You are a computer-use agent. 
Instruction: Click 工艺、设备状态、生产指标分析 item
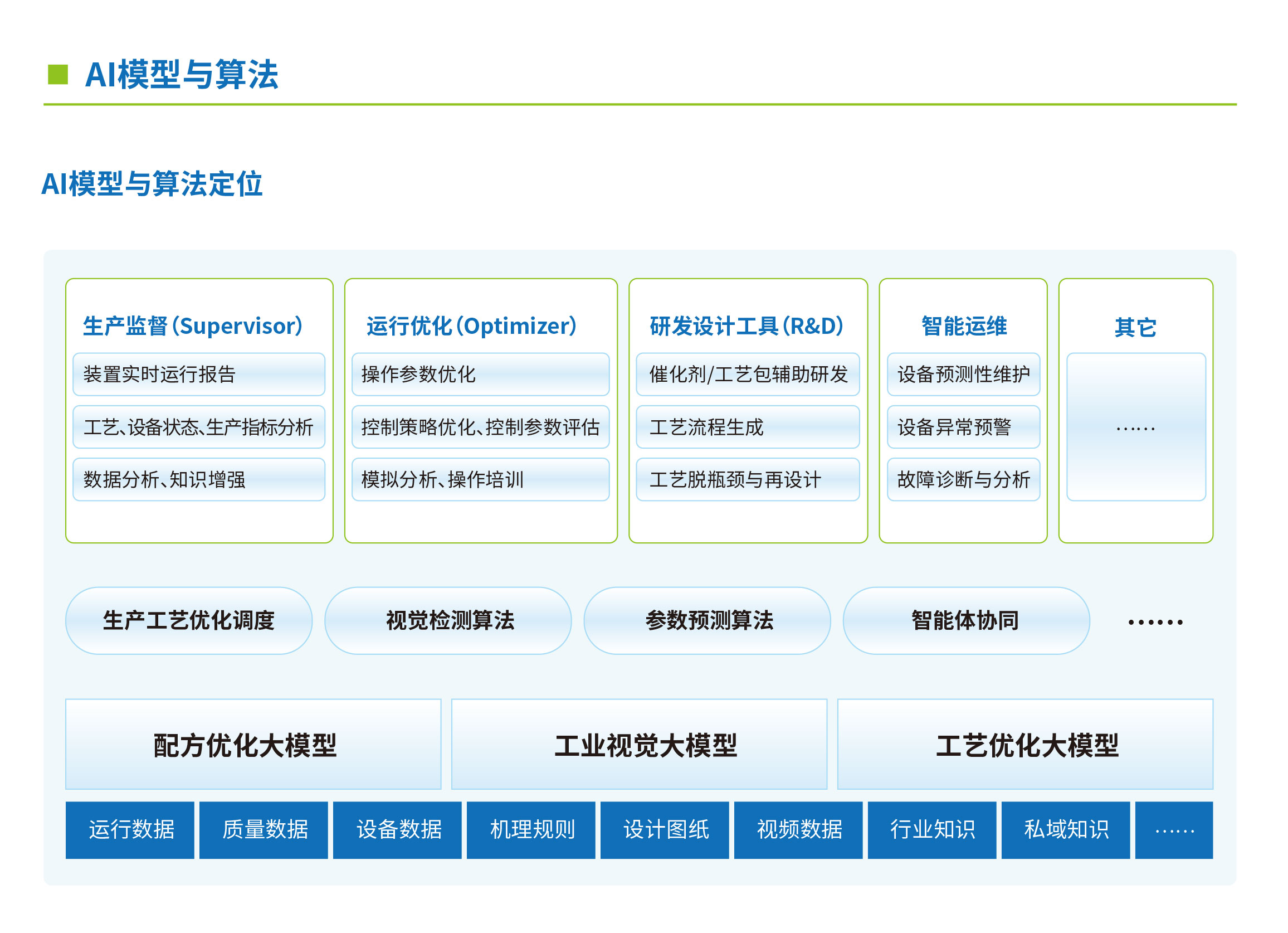(199, 428)
